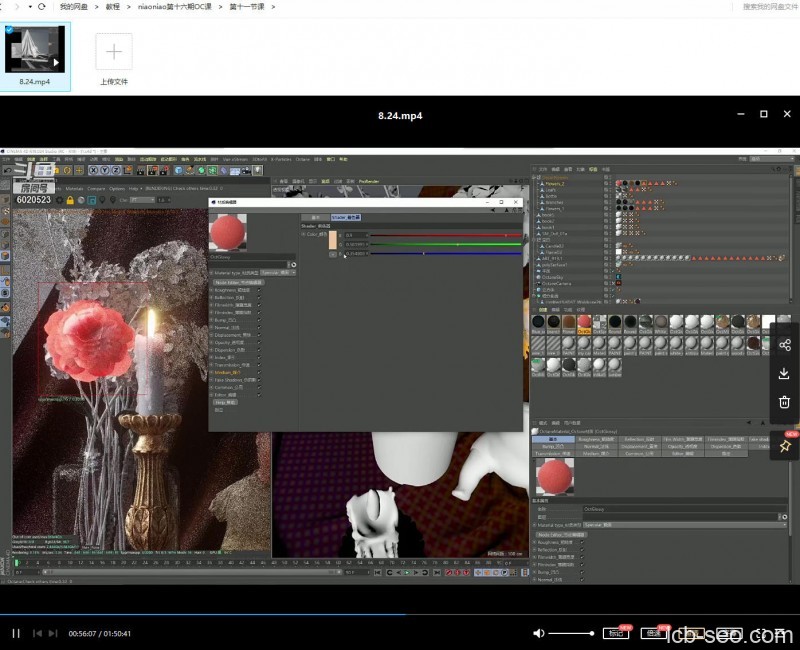Click the volume speaker icon

[x=539, y=633]
